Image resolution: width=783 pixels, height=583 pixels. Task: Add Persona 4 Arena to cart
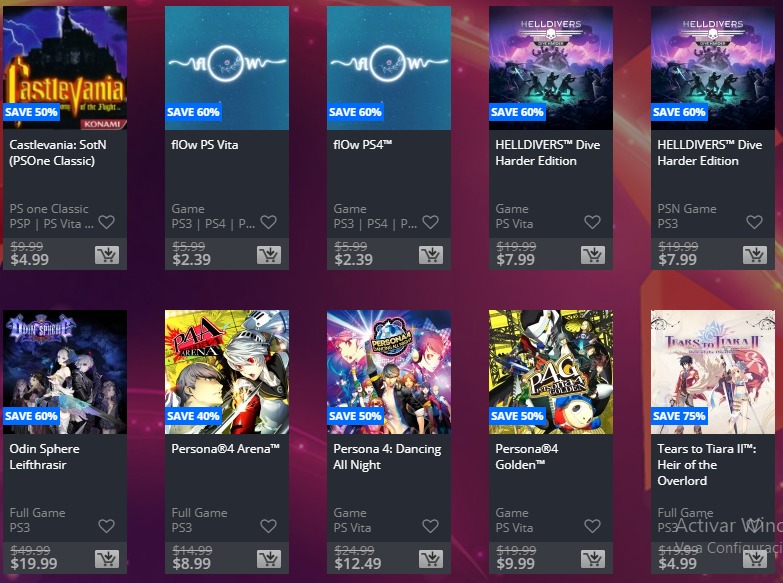pos(269,559)
